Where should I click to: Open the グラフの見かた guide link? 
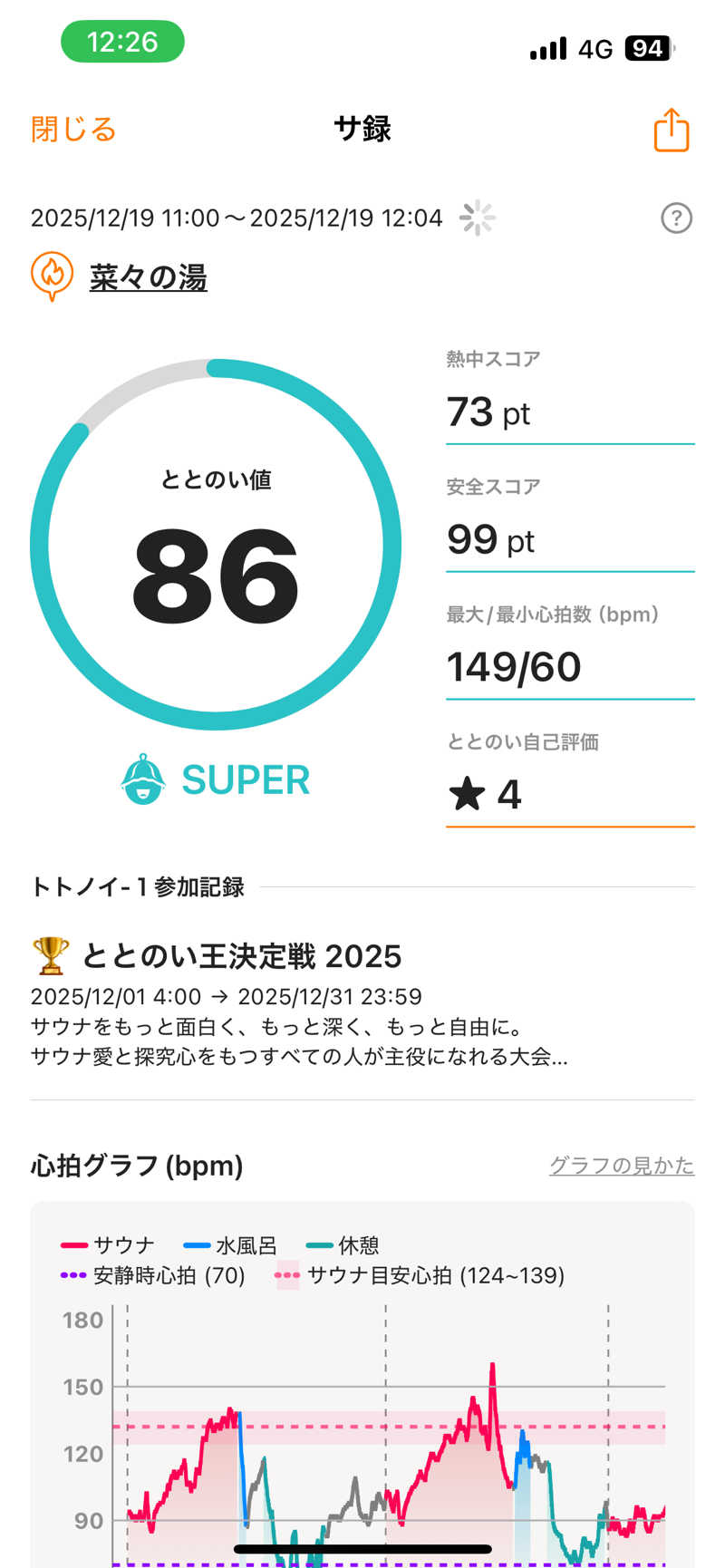pos(621,1166)
